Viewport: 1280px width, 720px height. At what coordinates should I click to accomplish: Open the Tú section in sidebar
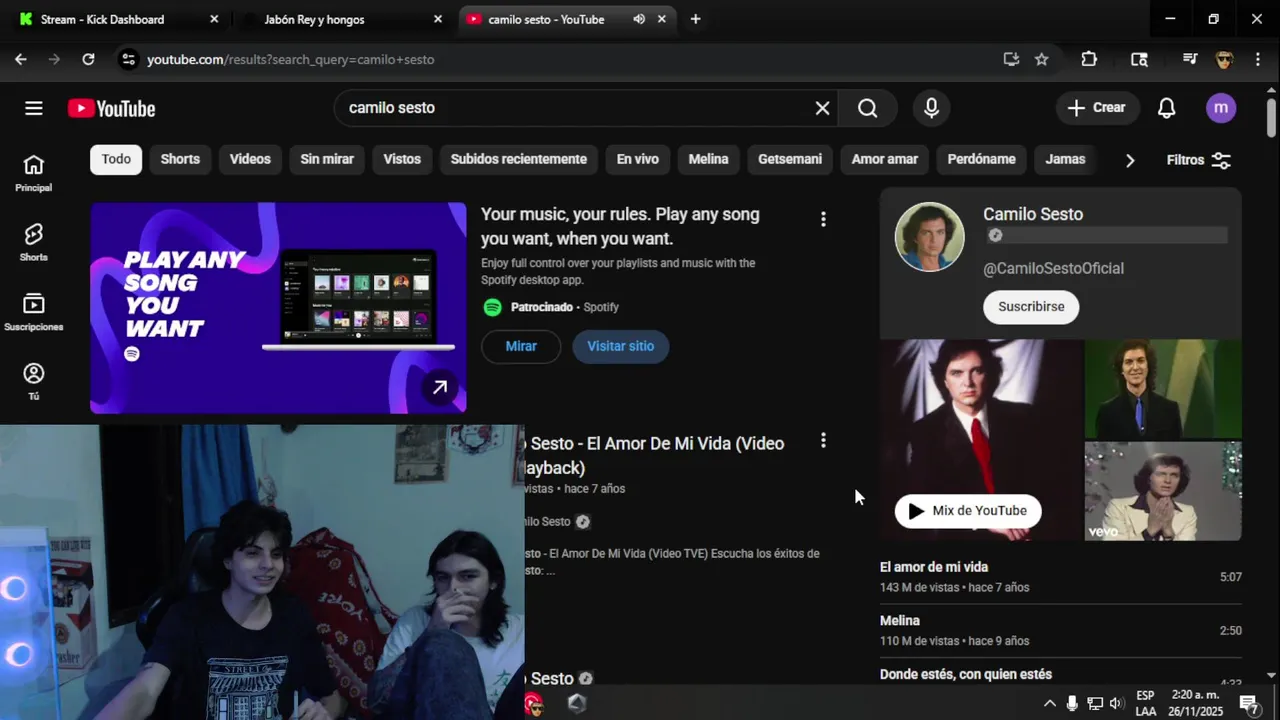coord(34,381)
